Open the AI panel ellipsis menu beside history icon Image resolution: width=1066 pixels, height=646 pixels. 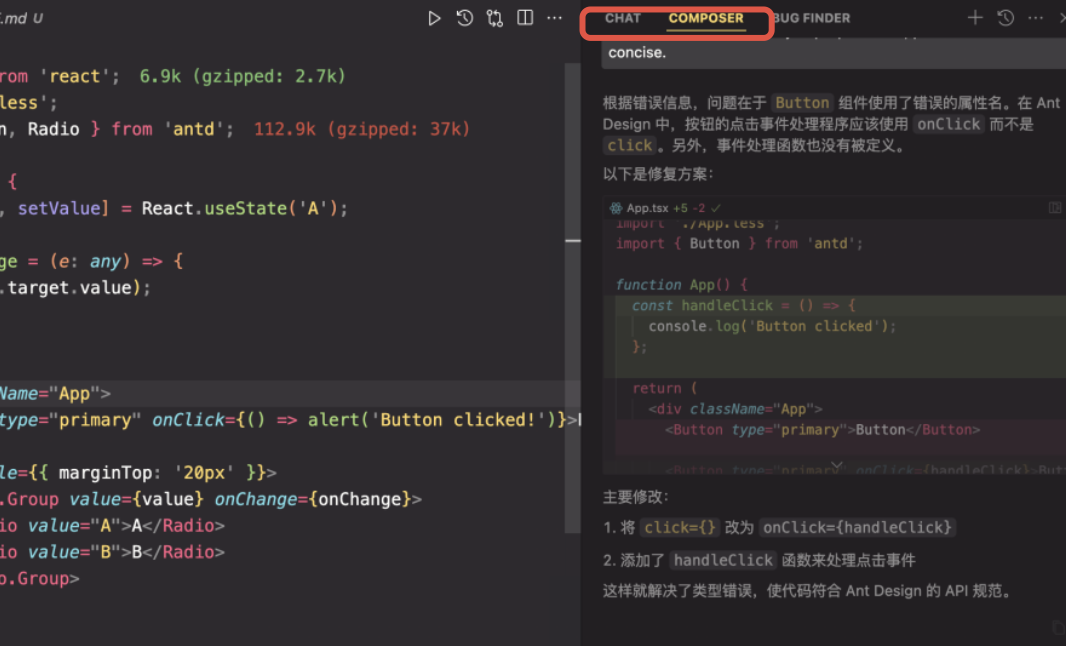[1035, 18]
